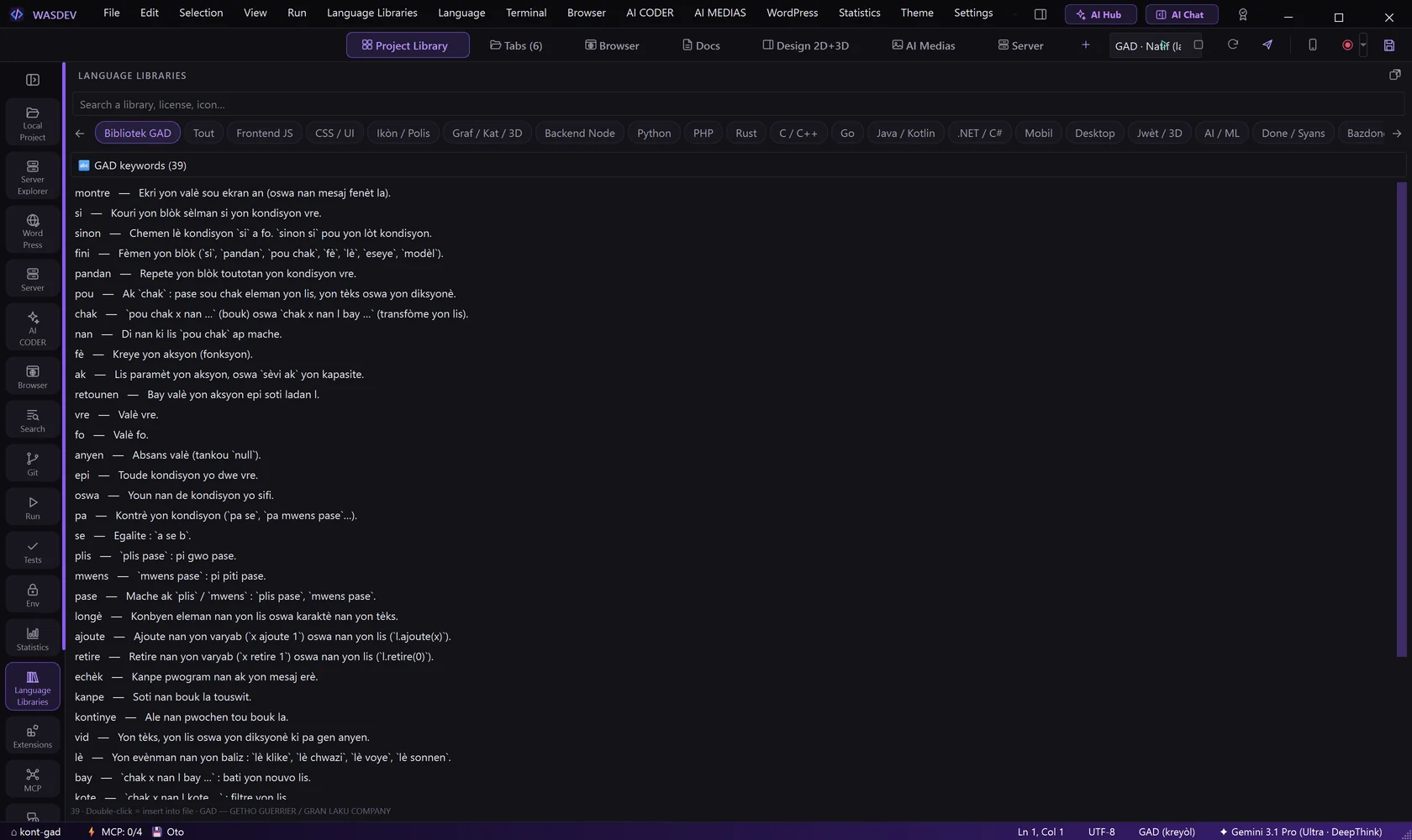1412x840 pixels.
Task: Click the award badge icon in title bar
Action: tap(1243, 14)
